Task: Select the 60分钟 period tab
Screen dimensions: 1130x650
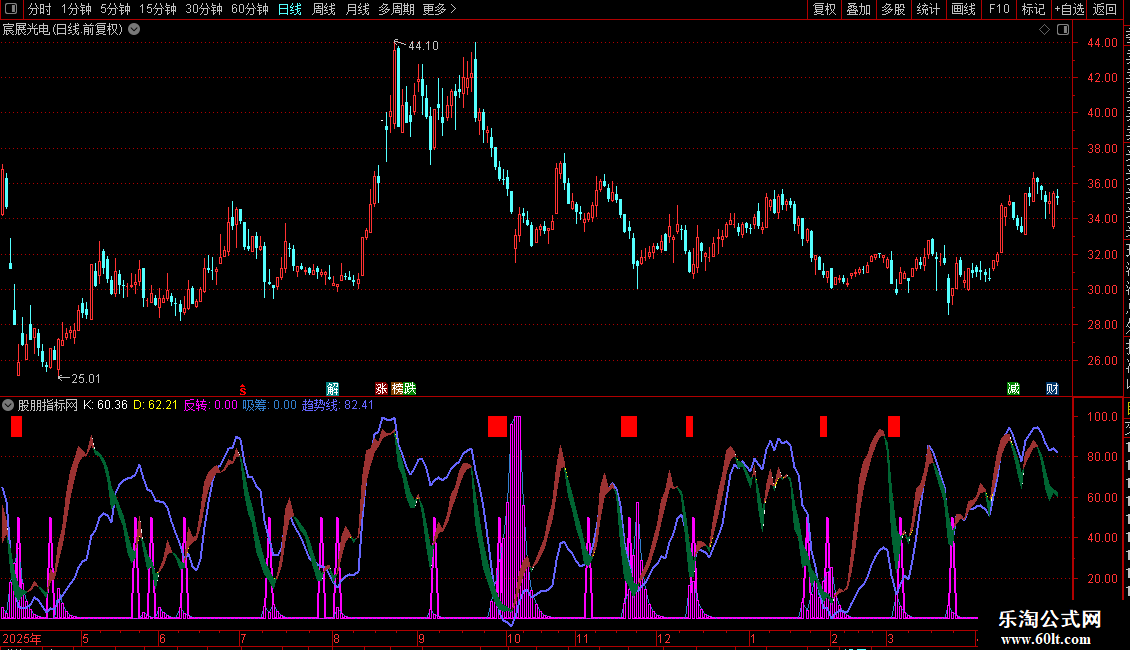Action: [249, 9]
